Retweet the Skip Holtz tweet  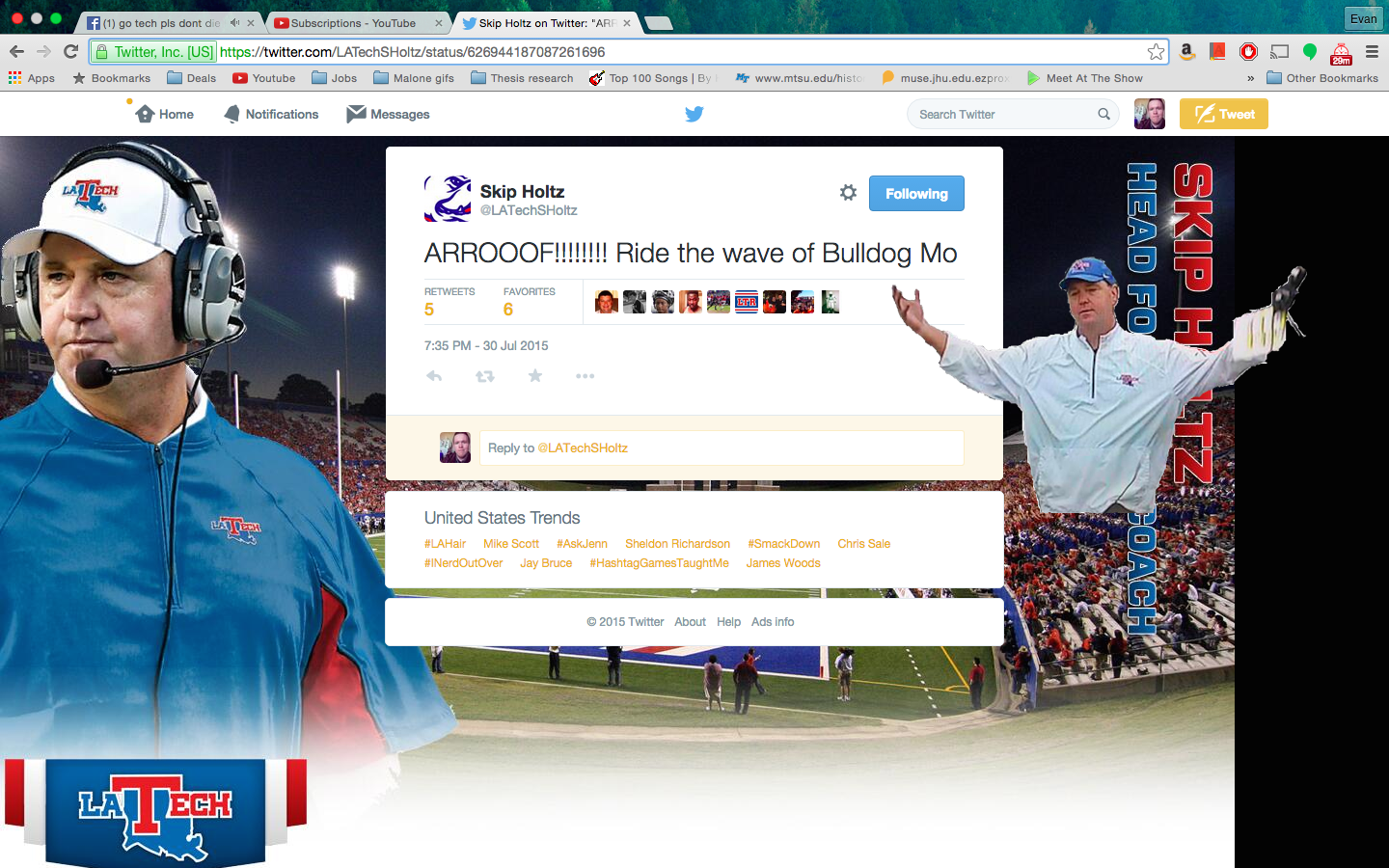click(x=485, y=376)
